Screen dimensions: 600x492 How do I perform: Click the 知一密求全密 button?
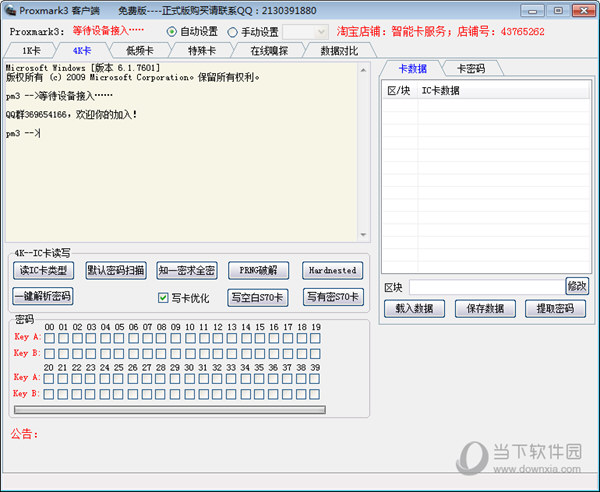[x=187, y=270]
